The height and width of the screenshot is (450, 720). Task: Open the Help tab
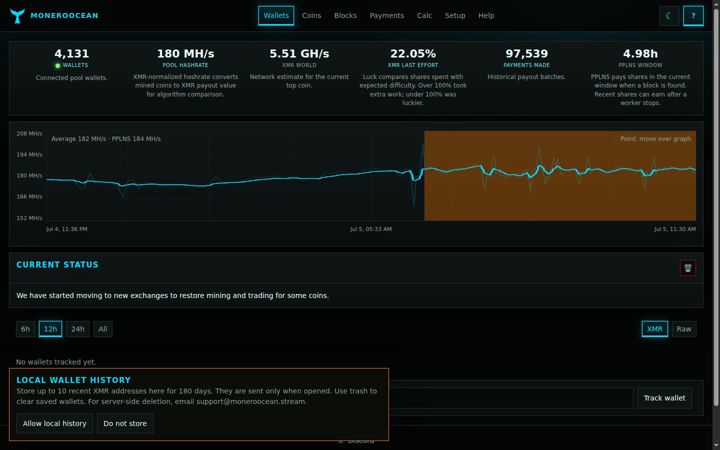point(486,16)
